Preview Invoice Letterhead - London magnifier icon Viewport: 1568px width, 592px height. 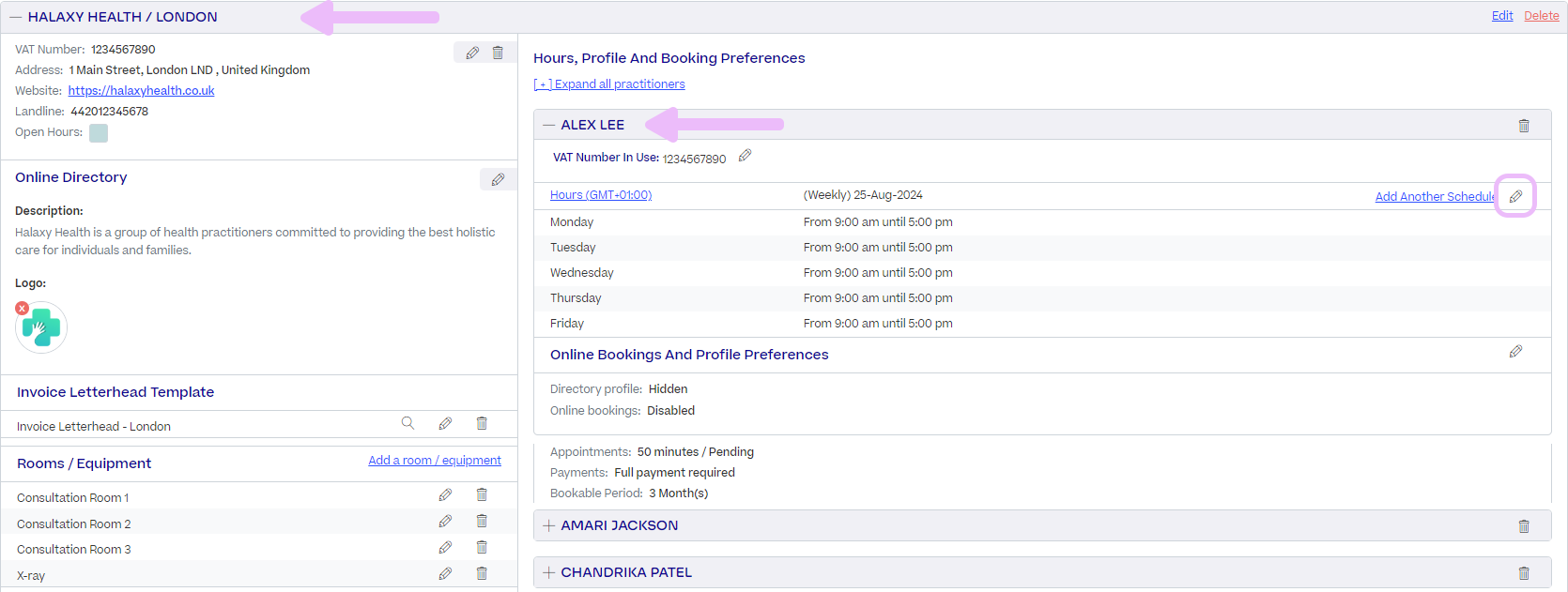pos(407,423)
